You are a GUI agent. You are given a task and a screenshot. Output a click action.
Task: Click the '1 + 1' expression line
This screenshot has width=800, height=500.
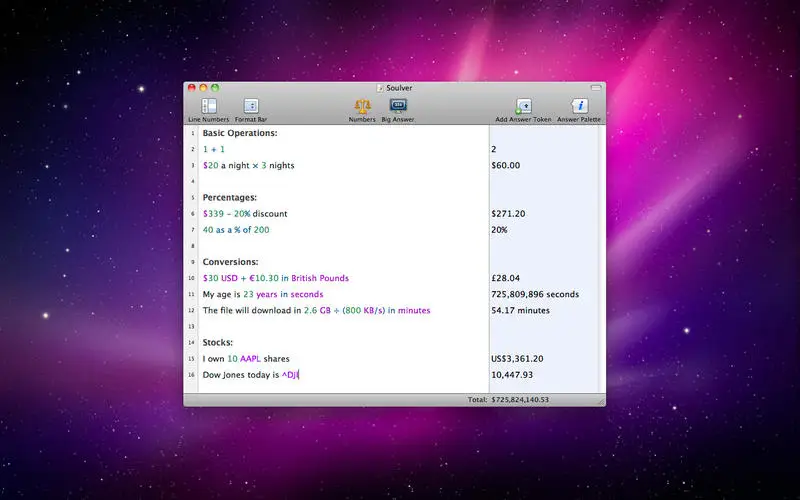(x=214, y=149)
